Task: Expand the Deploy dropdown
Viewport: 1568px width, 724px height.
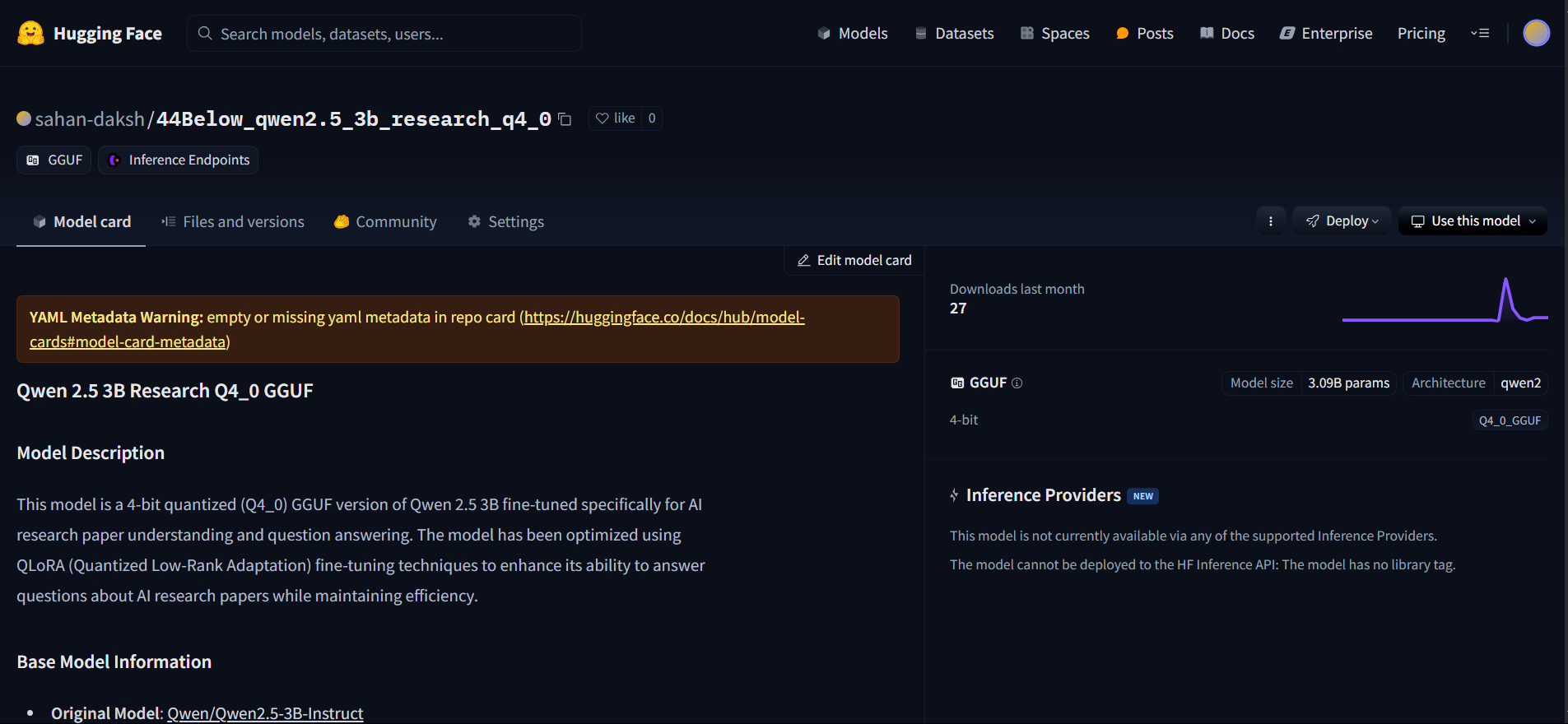Action: (x=1342, y=221)
